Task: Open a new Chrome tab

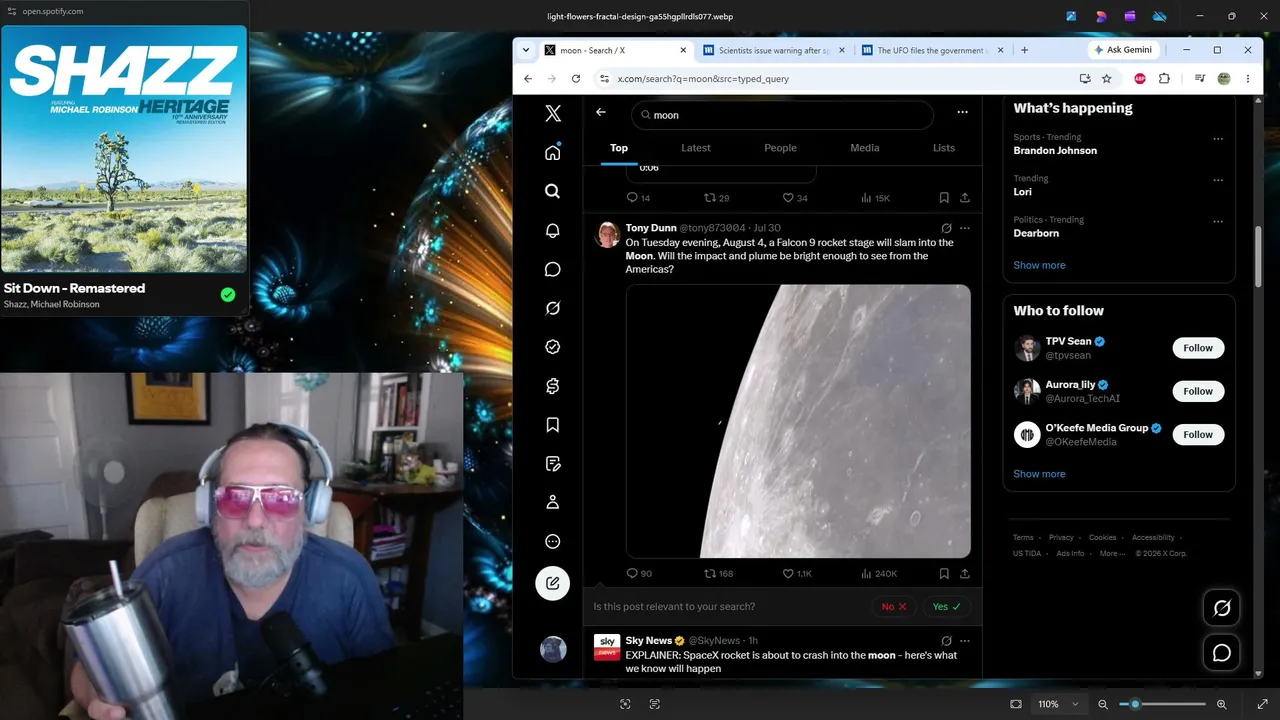Action: 1024,50
